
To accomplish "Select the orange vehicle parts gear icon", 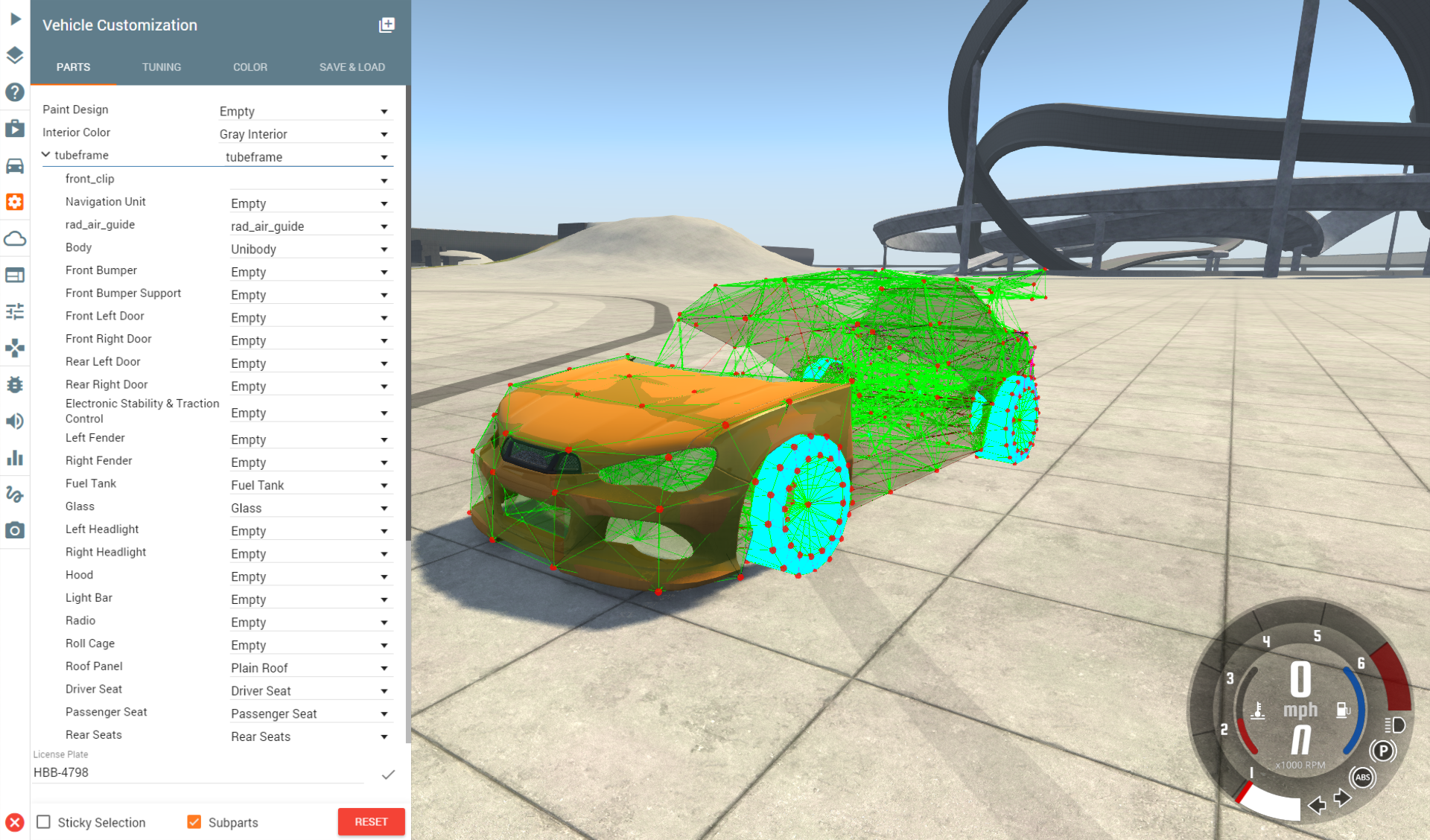I will [15, 202].
